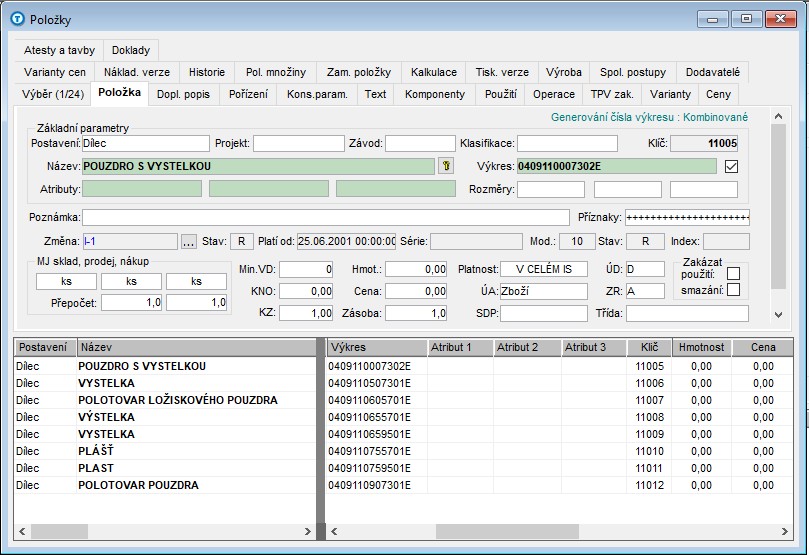Image resolution: width=809 pixels, height=555 pixels.
Task: Open the Varianty cen tab
Action: click(x=55, y=72)
